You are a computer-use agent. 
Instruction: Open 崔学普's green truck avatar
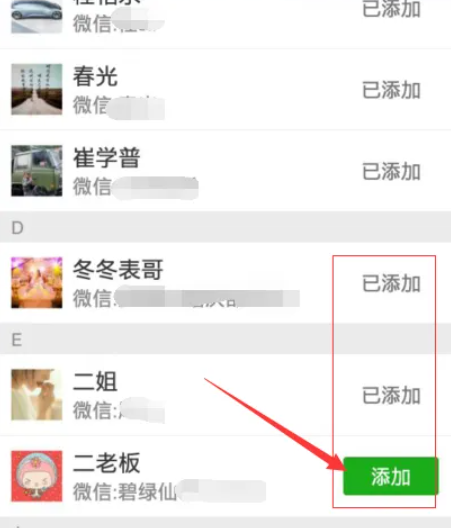tap(37, 171)
